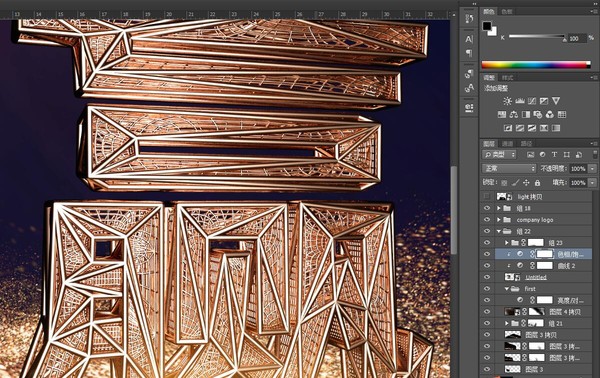Switch to the Swatches tab
Screen dimensions: 600x378
pyautogui.click(x=507, y=11)
